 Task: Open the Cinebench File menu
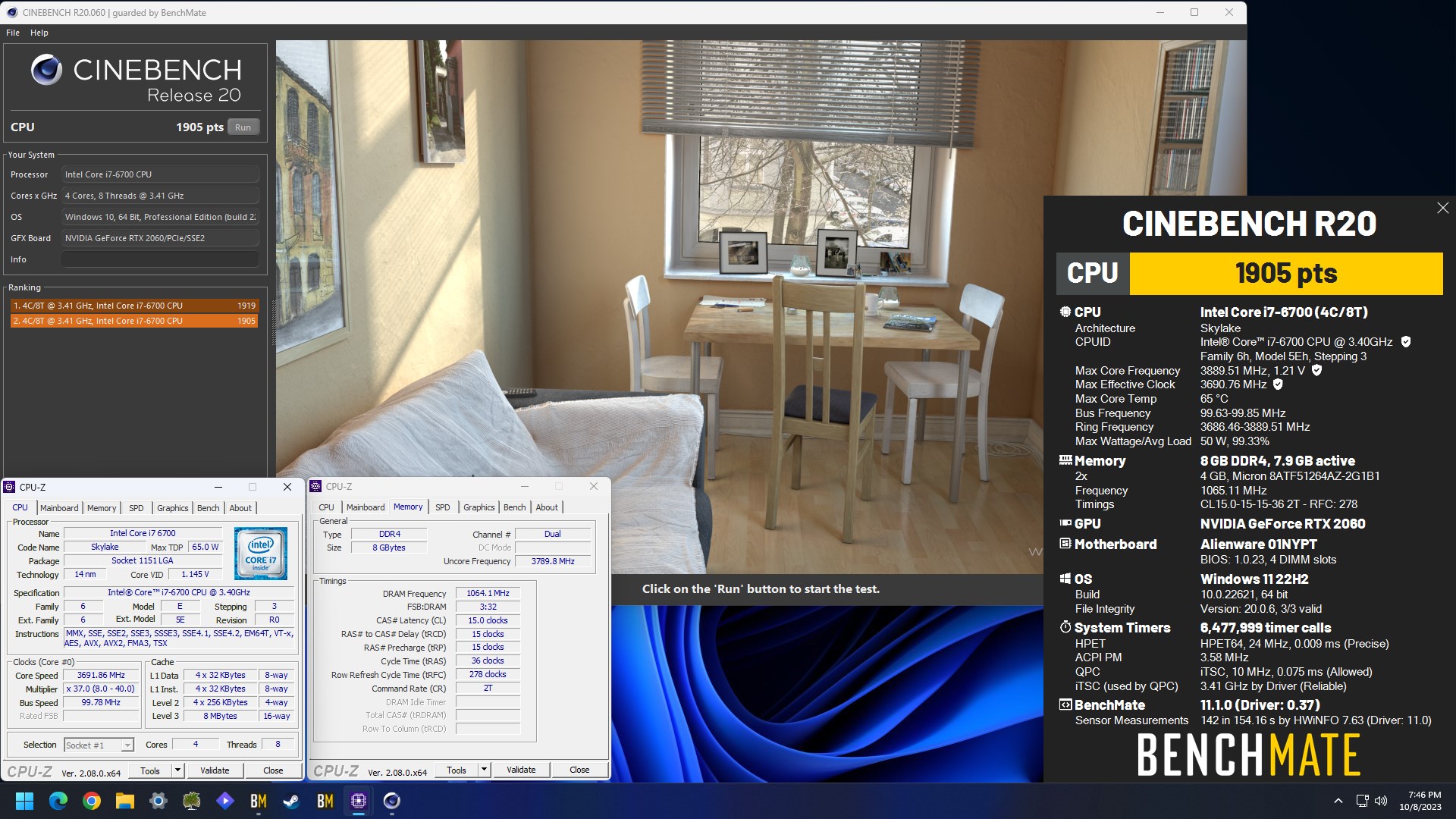pyautogui.click(x=13, y=33)
